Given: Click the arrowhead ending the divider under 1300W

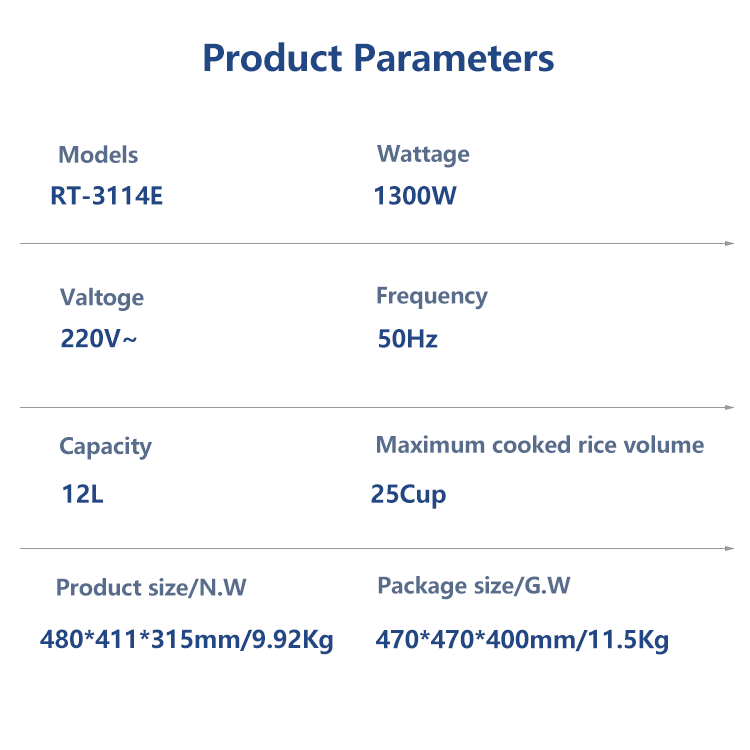Looking at the screenshot, I should coord(730,243).
